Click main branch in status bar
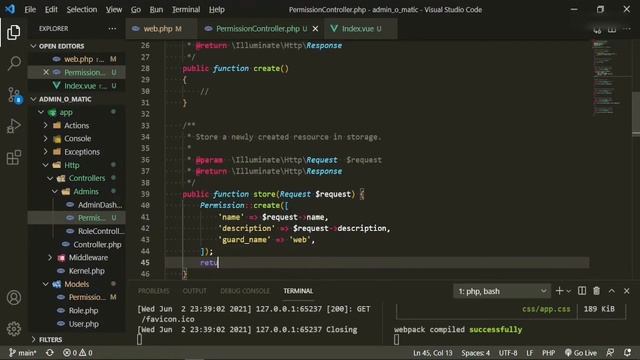The height and width of the screenshot is (360, 640). 22,353
